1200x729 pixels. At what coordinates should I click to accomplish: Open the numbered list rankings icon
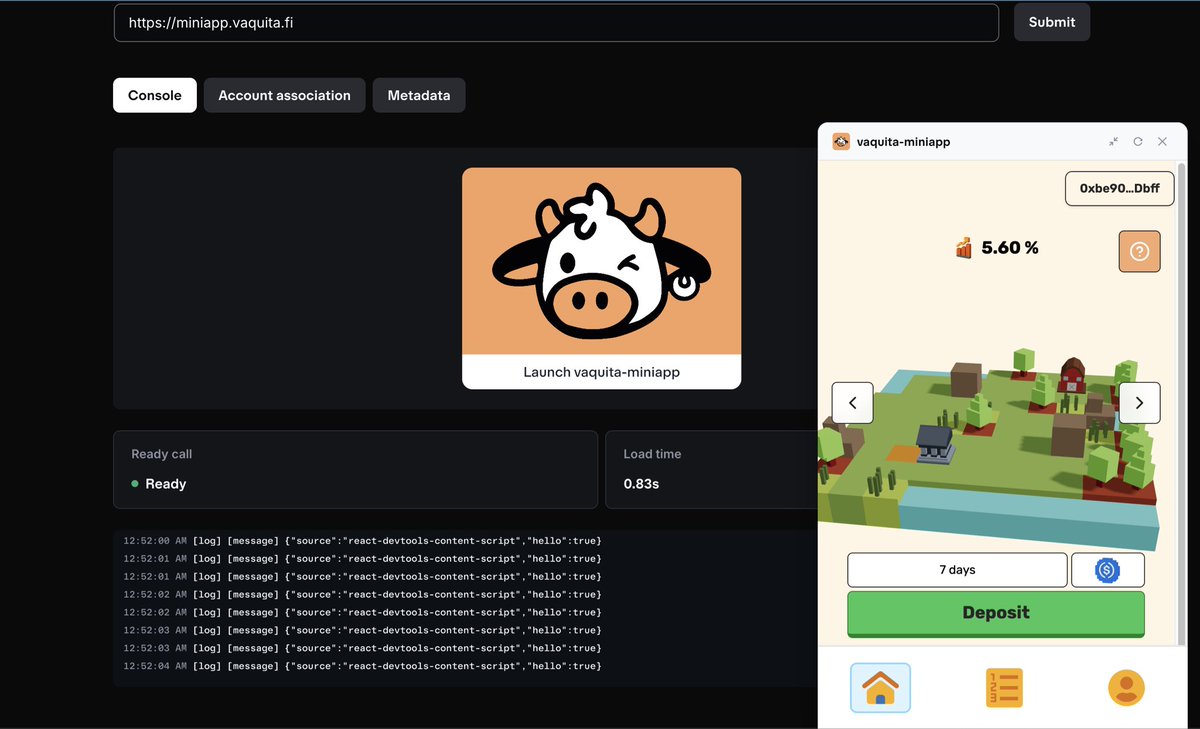click(1003, 687)
